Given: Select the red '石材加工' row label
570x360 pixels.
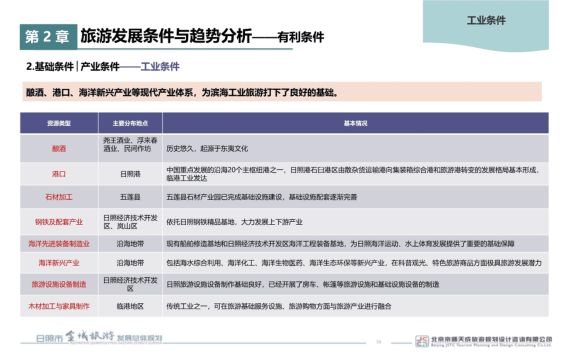Looking at the screenshot, I should [59, 197].
